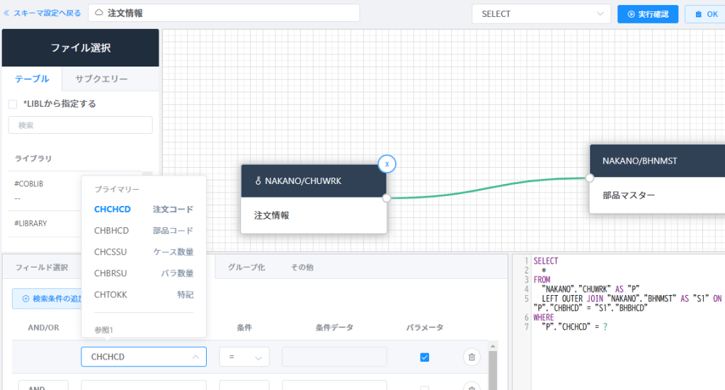725x390 pixels.
Task: Click the green join line between tables
Action: point(488,187)
